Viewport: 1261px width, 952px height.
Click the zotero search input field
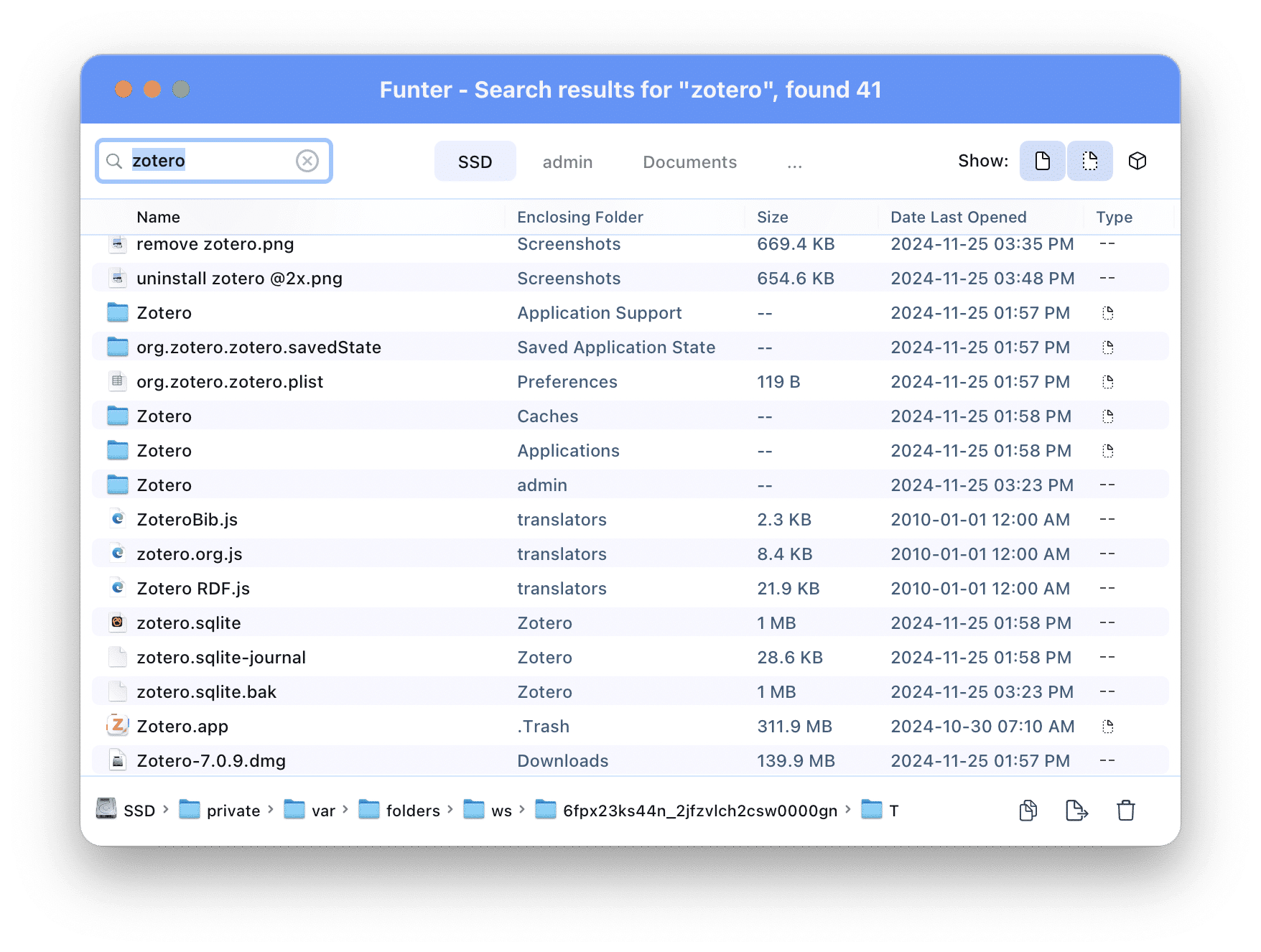(213, 161)
